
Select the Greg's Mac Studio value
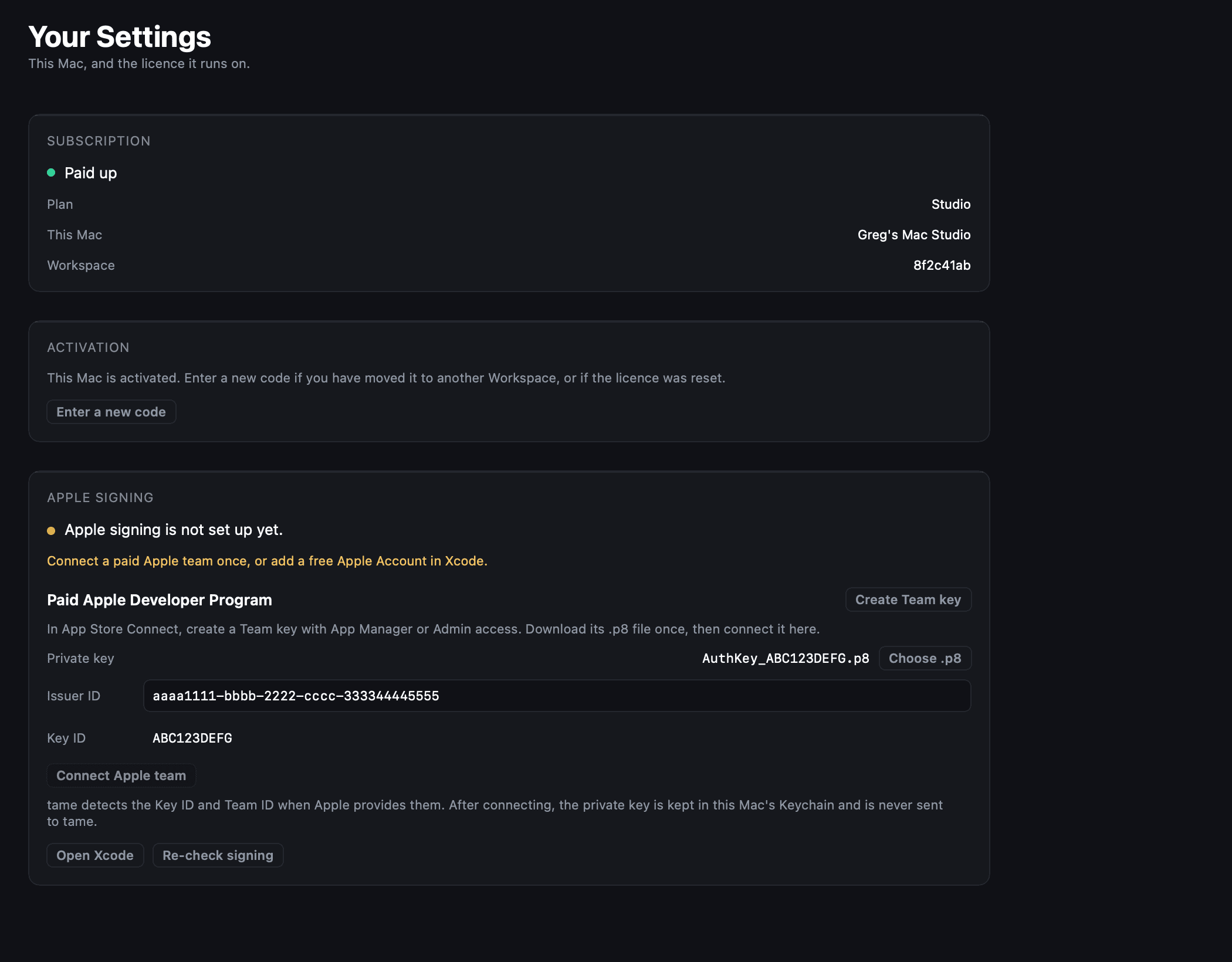[914, 235]
